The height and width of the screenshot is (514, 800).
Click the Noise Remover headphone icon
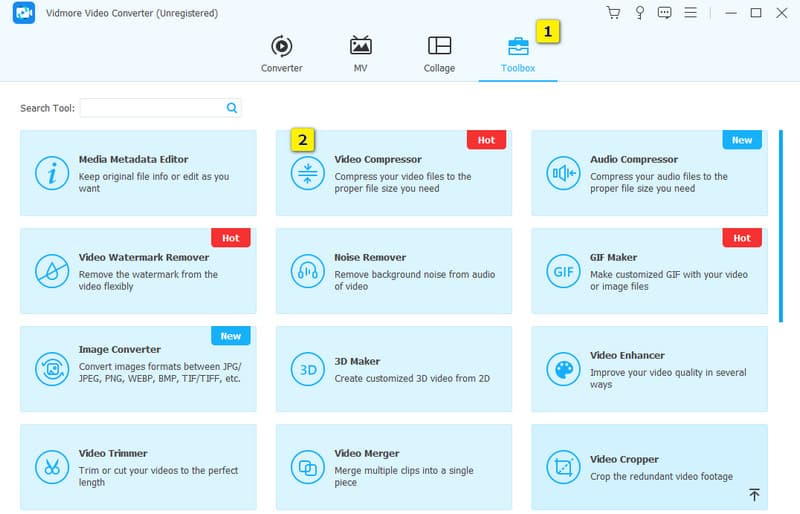coord(306,271)
